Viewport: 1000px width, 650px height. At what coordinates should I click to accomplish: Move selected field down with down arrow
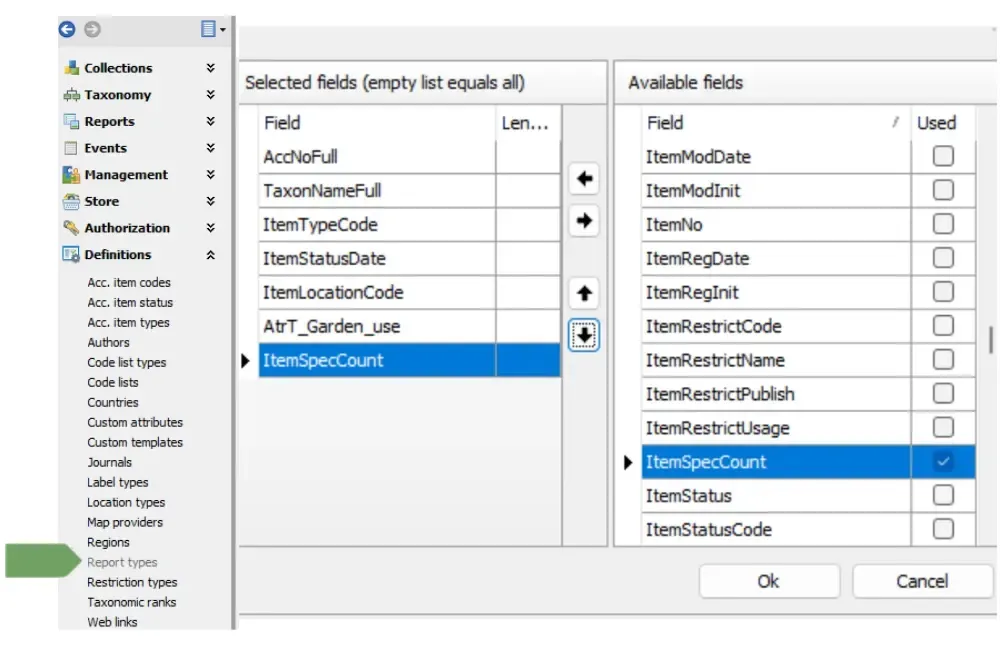point(584,335)
